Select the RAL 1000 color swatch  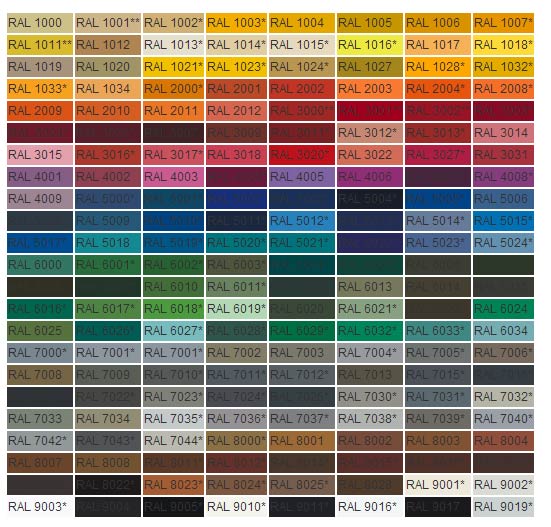click(x=40, y=23)
